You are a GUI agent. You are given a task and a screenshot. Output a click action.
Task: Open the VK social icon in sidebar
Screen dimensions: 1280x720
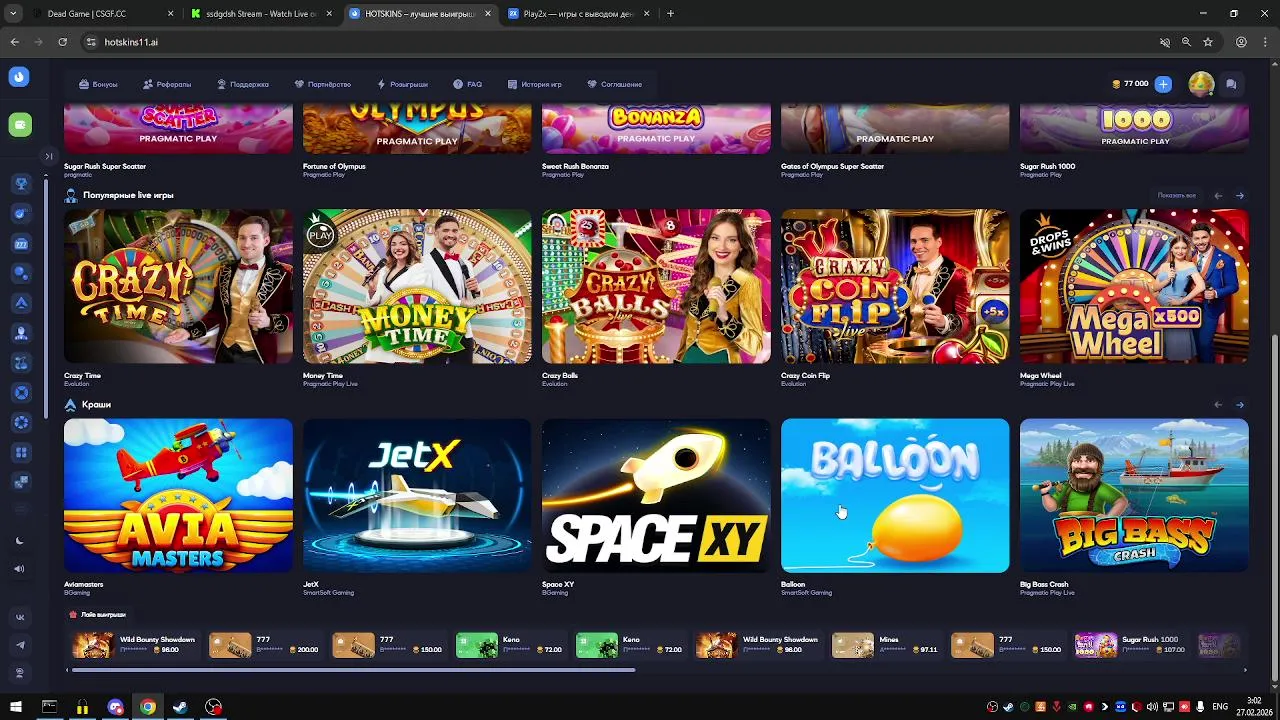(x=20, y=618)
